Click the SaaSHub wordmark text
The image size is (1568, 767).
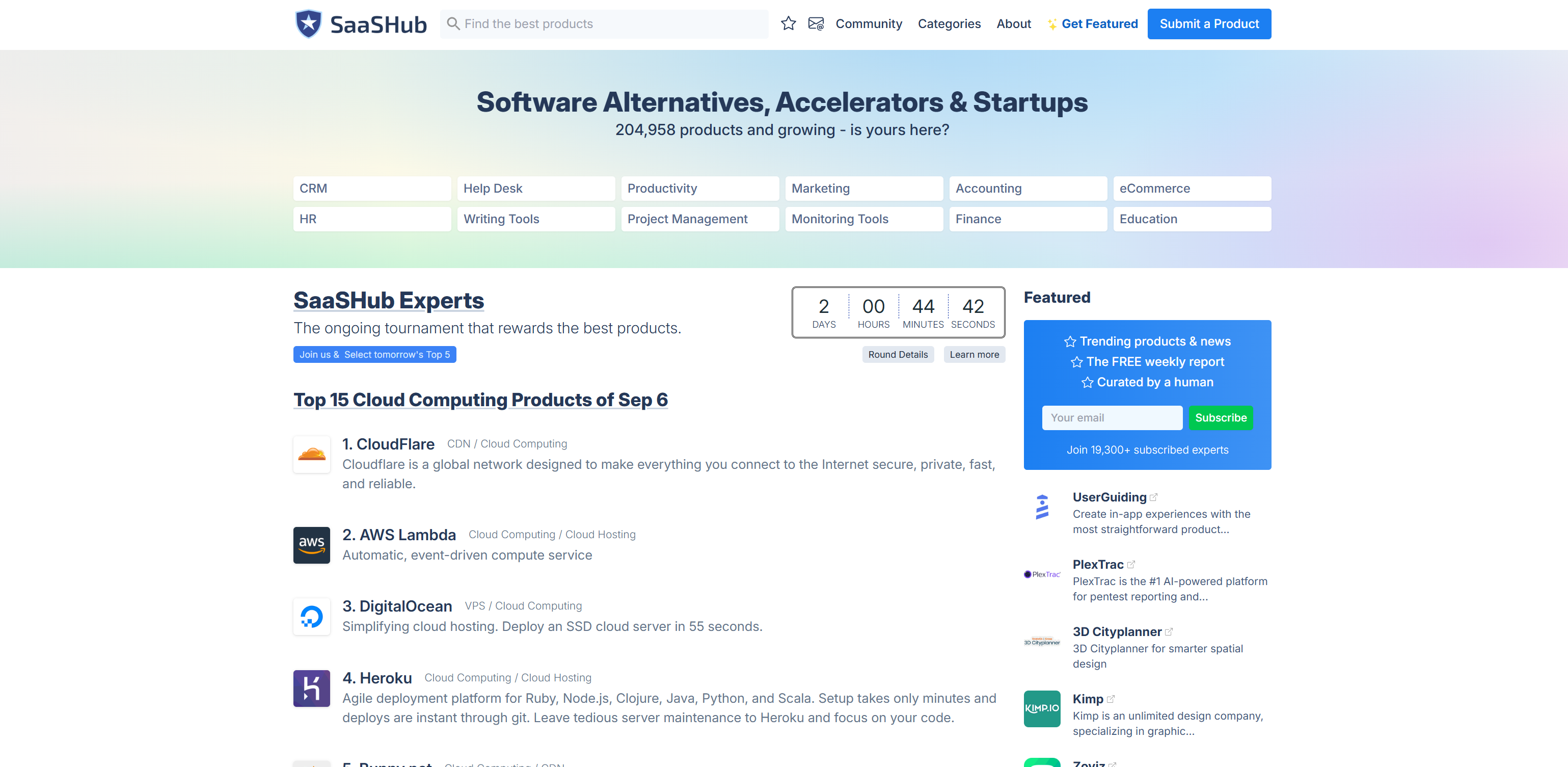click(378, 24)
